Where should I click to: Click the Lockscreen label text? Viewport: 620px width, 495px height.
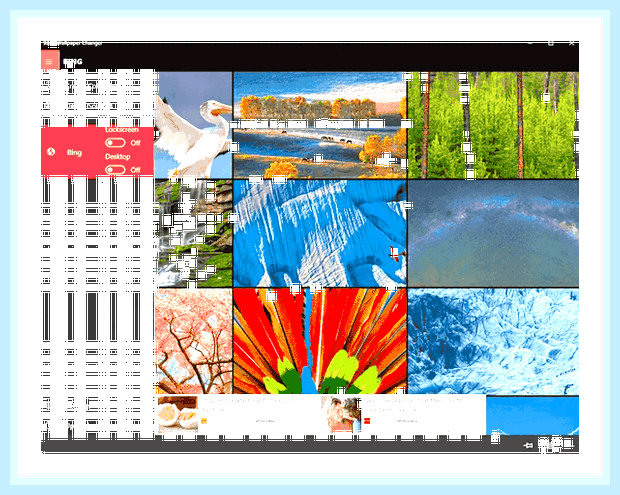click(x=122, y=130)
